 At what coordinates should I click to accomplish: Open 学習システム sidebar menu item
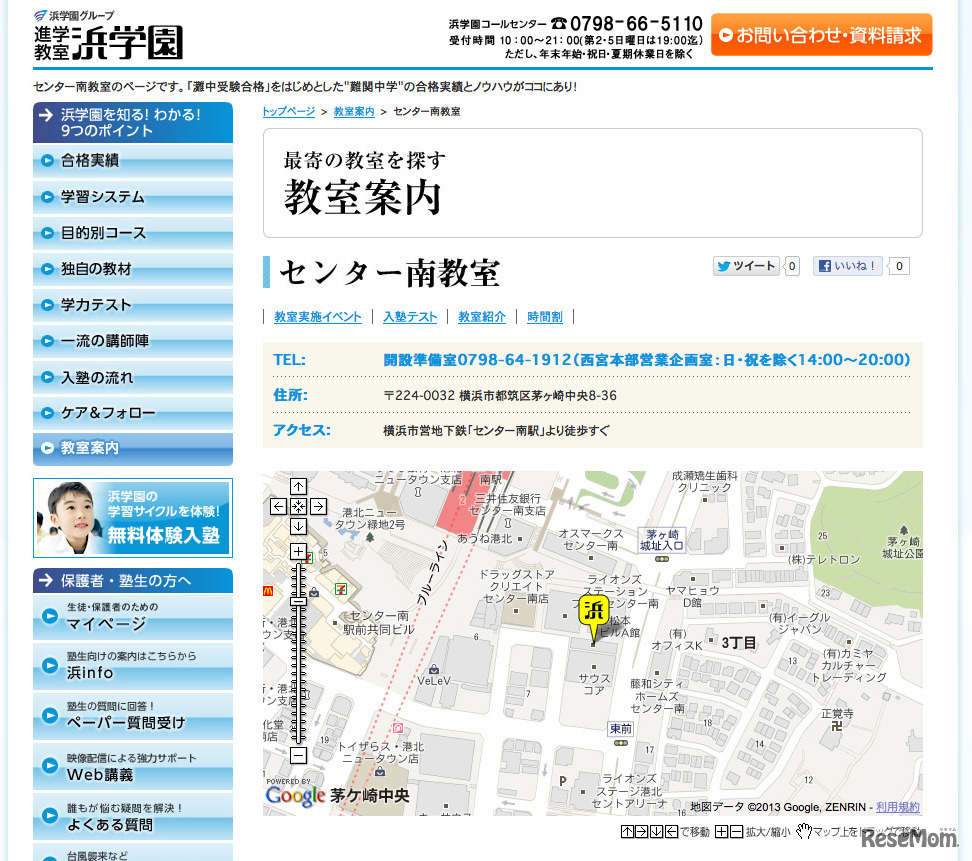(133, 197)
